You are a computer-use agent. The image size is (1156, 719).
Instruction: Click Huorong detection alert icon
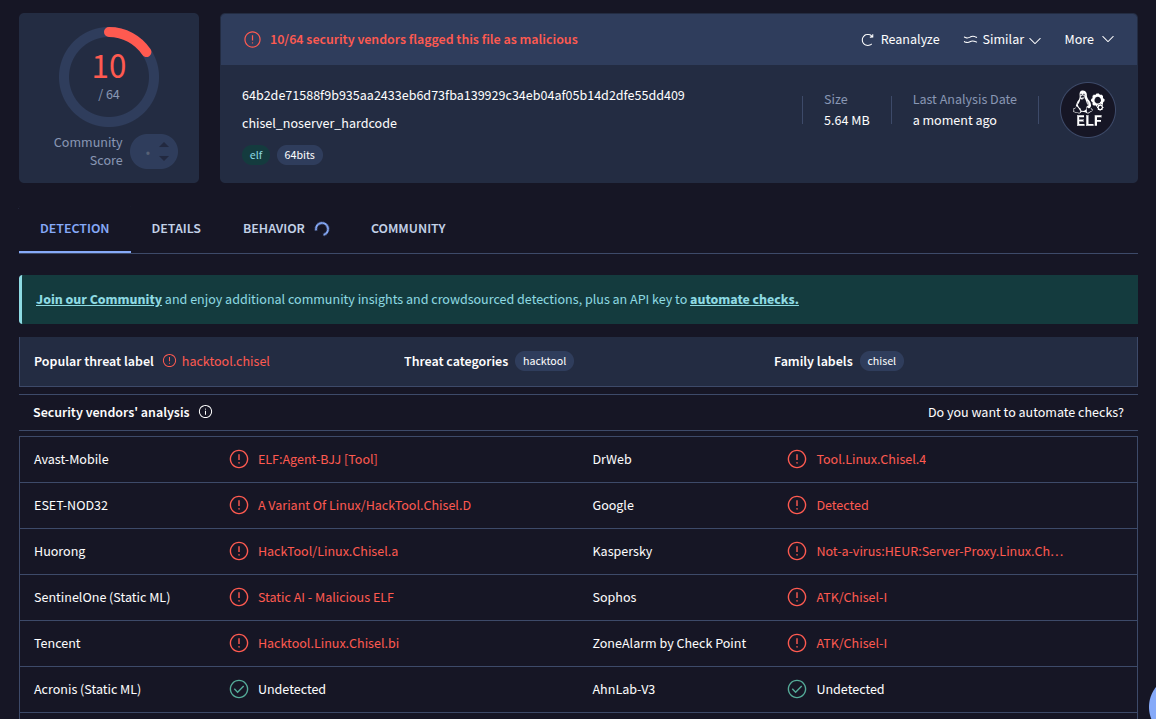239,551
